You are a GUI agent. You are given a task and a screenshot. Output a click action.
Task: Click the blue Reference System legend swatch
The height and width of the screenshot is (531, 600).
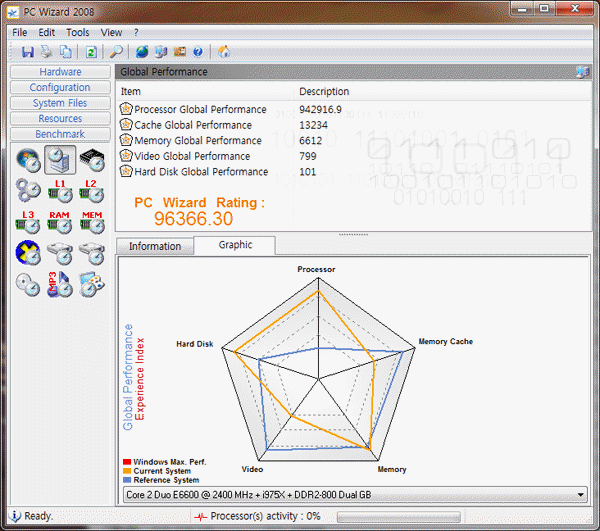click(127, 480)
